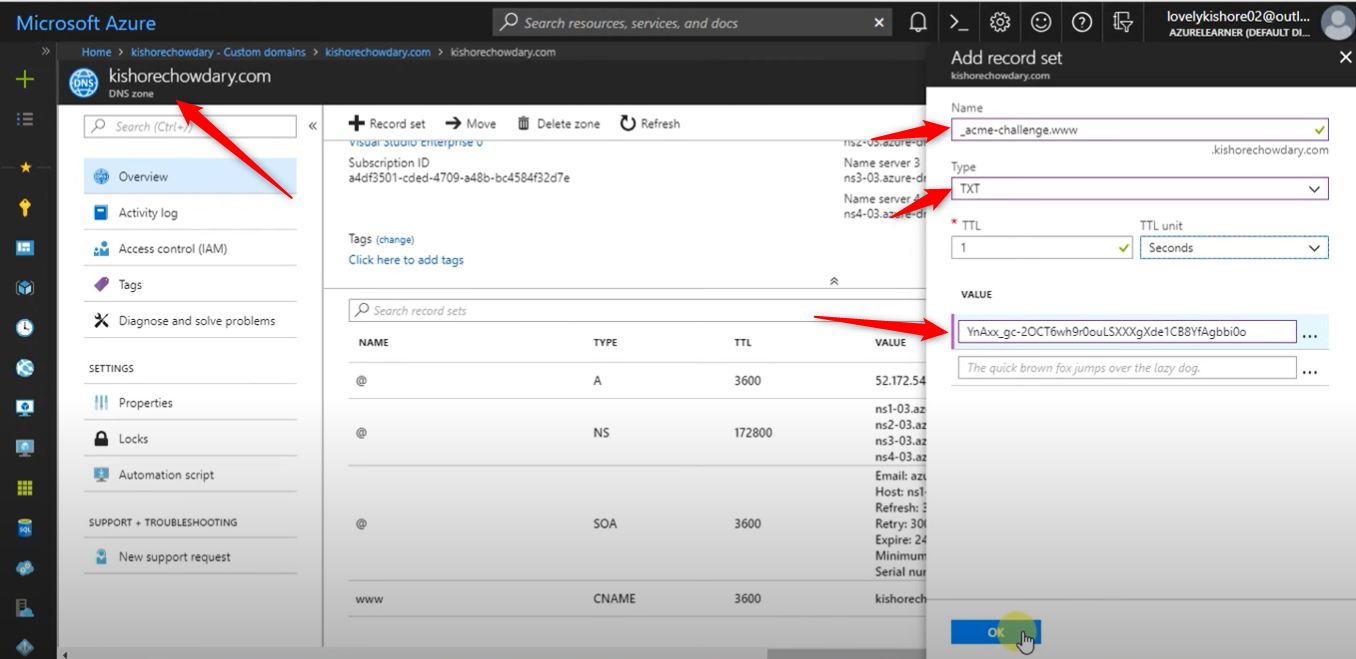Open the SQL databases icon in sidebar
The width and height of the screenshot is (1356, 659).
point(25,528)
